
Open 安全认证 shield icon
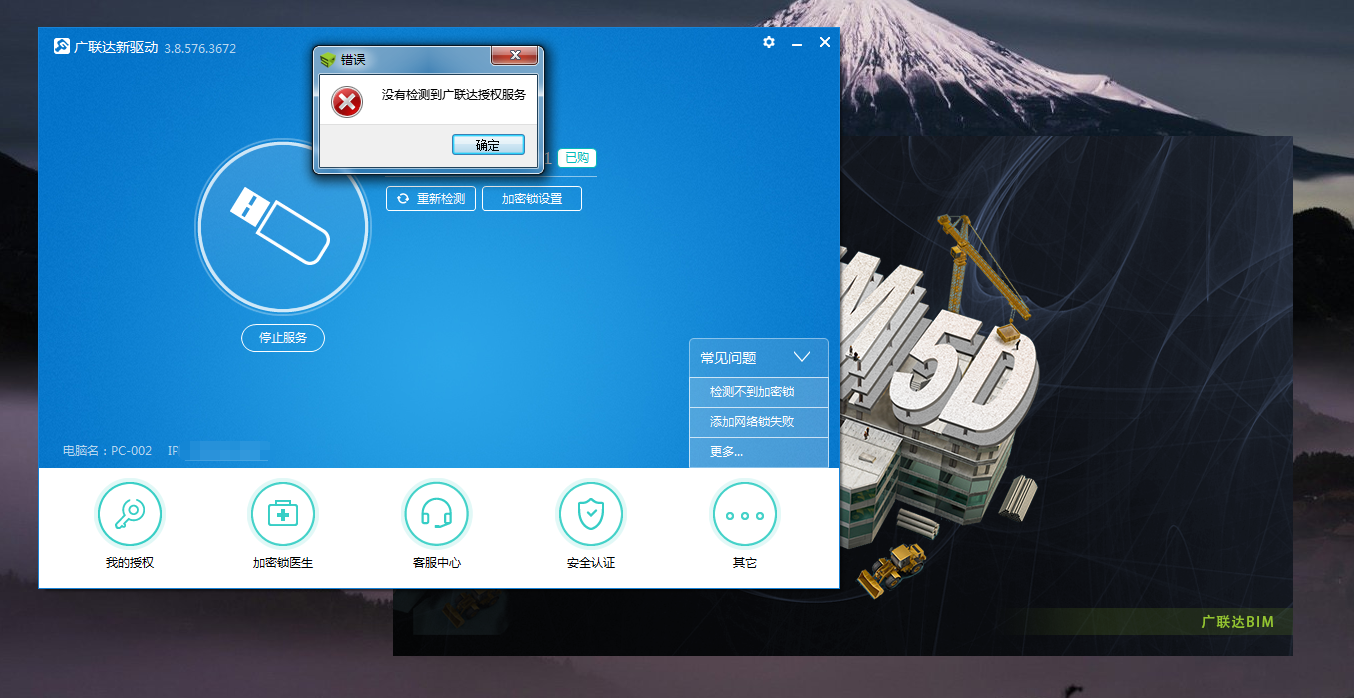(590, 514)
